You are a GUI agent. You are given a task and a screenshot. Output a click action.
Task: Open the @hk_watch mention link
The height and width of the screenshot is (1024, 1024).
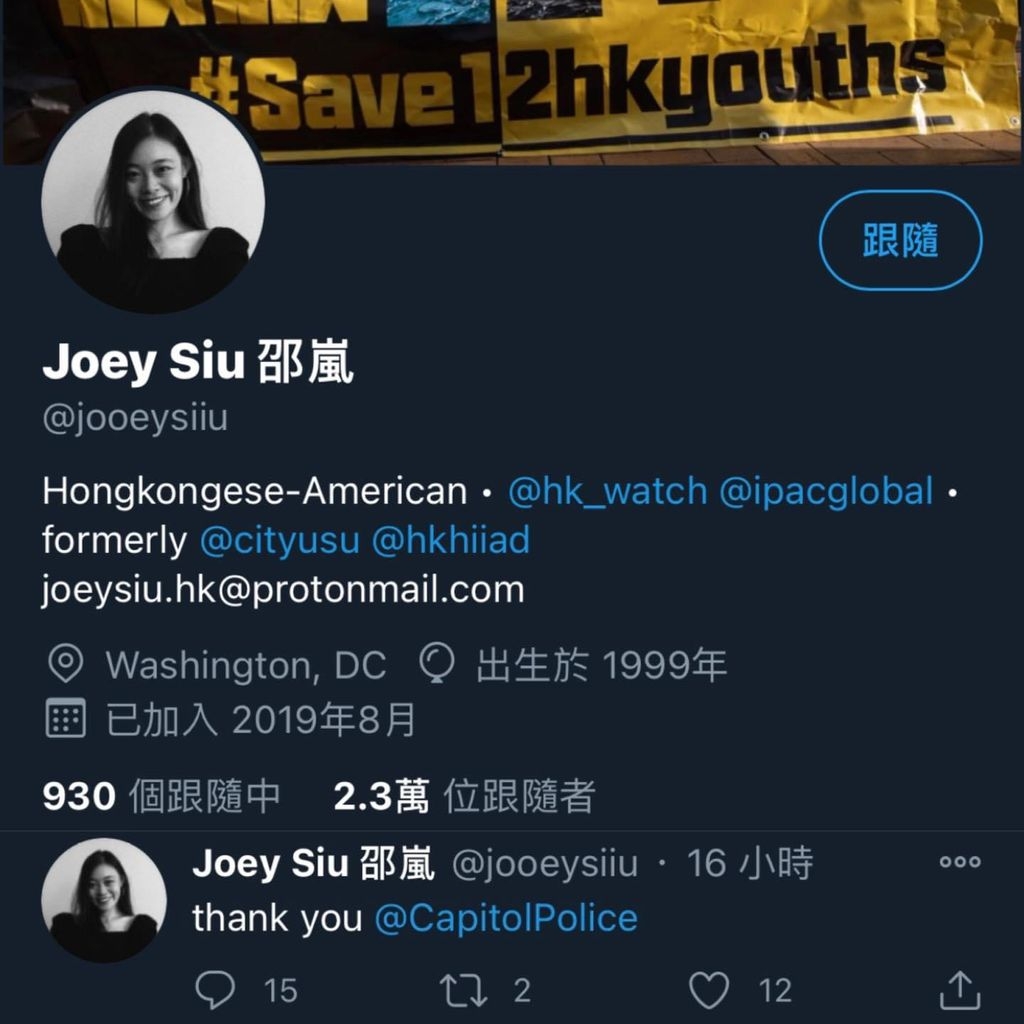[x=607, y=490]
